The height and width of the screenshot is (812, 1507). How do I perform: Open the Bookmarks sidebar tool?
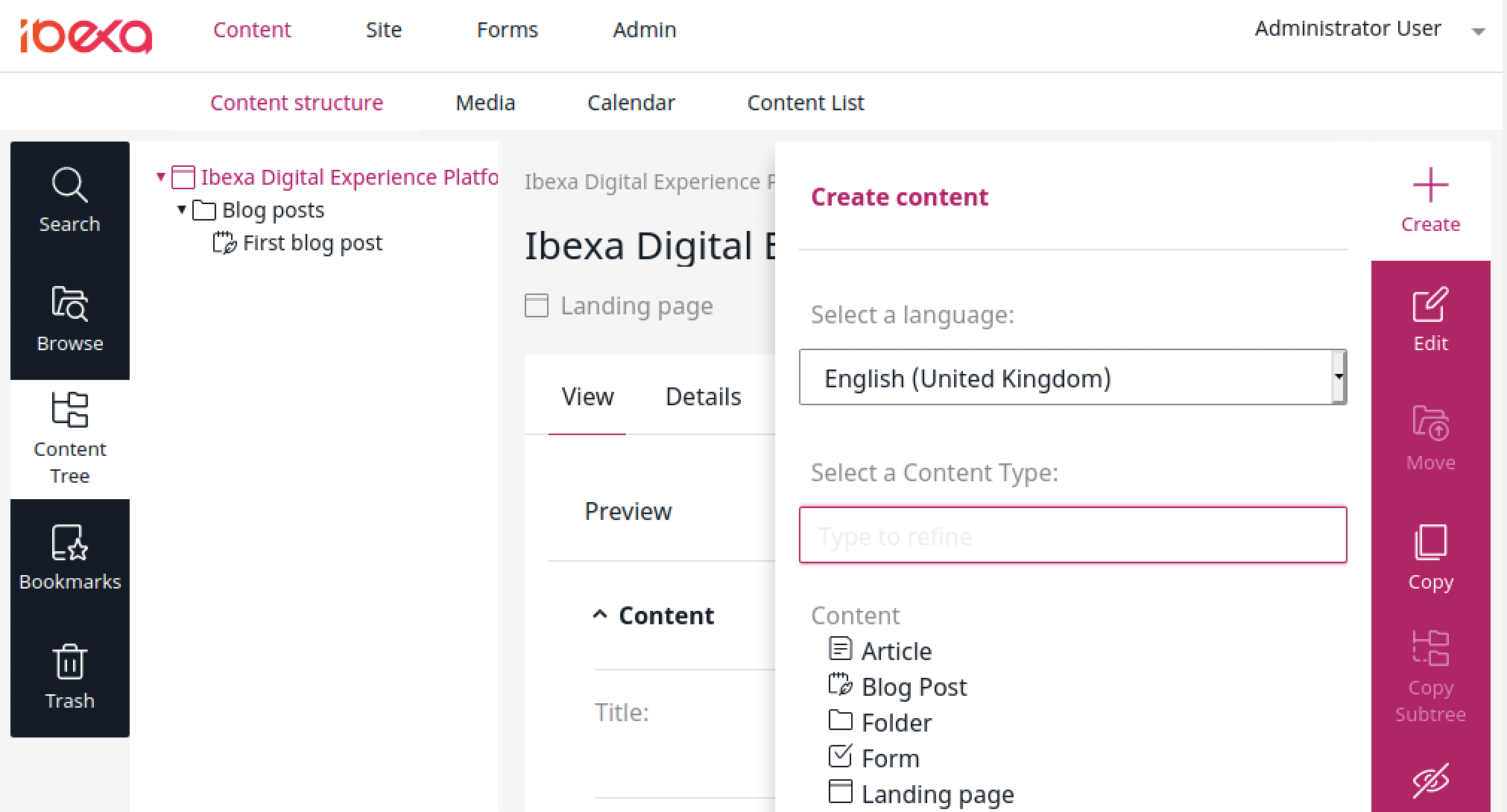click(70, 559)
